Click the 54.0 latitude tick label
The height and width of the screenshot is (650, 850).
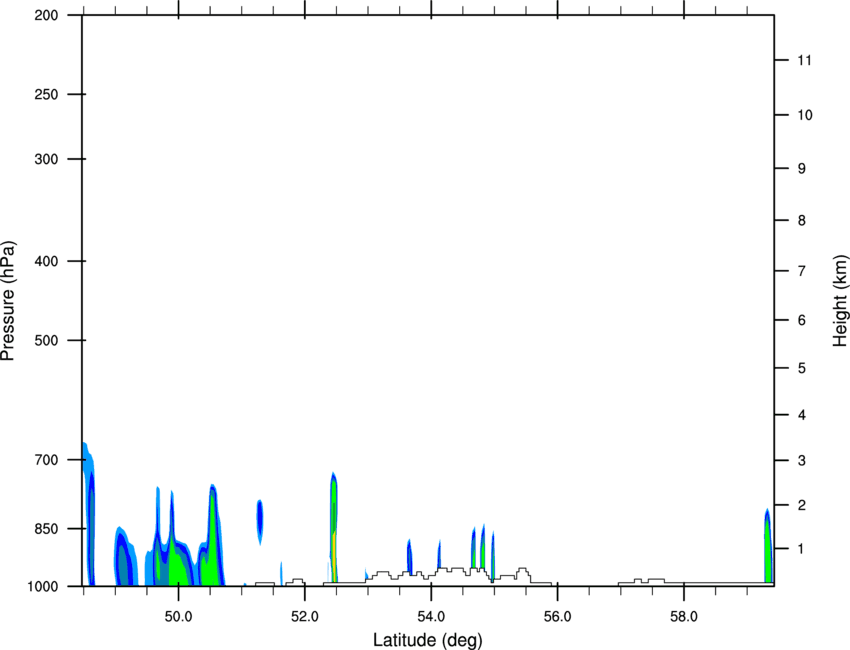coord(431,617)
